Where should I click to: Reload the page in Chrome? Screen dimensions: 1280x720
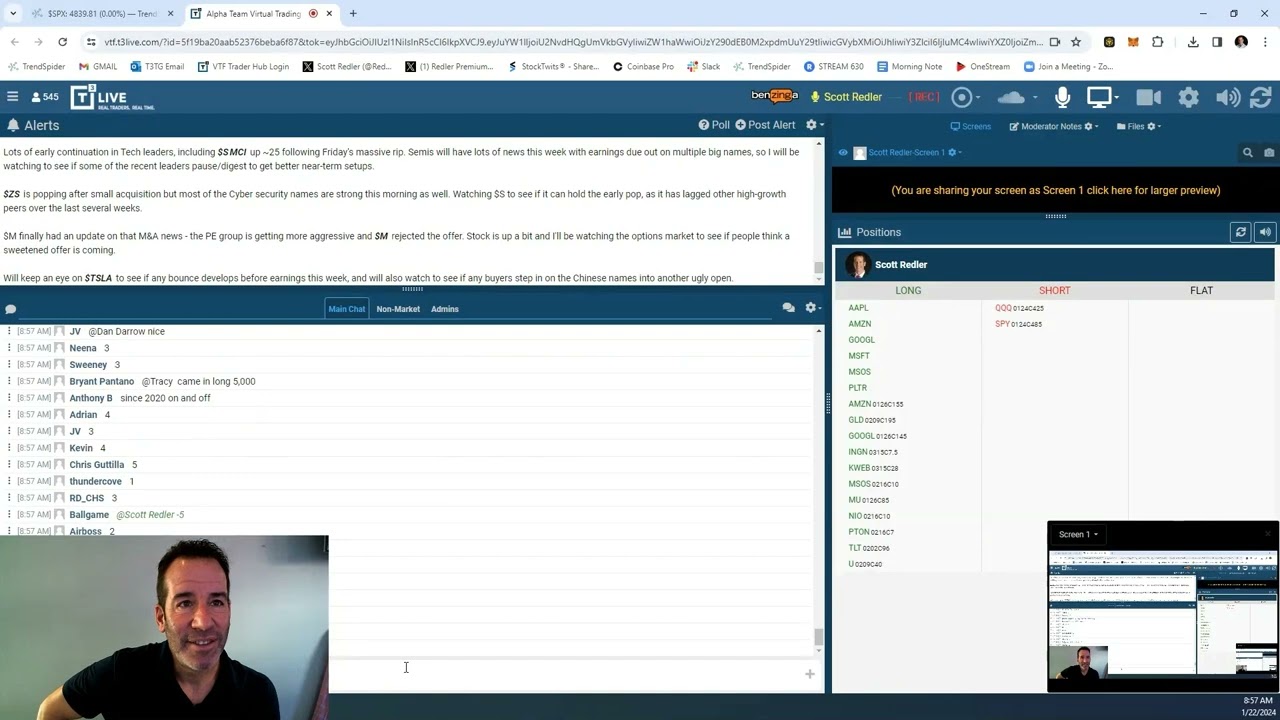click(62, 42)
